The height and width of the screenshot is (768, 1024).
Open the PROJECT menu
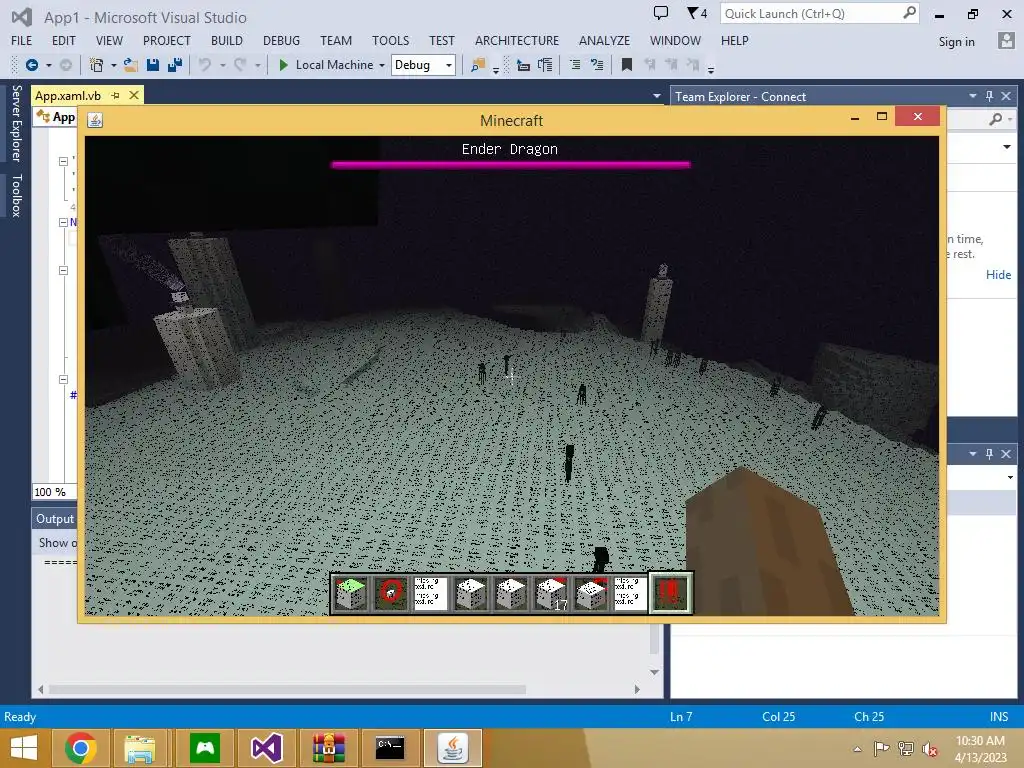pos(167,40)
